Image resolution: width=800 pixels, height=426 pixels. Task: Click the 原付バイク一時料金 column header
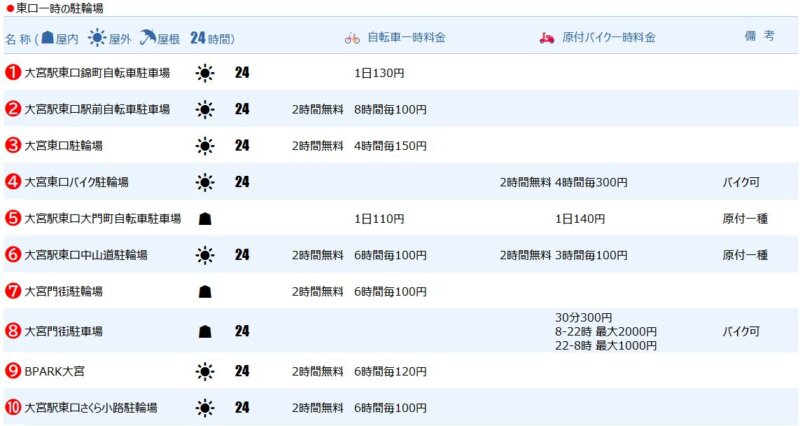(x=609, y=37)
